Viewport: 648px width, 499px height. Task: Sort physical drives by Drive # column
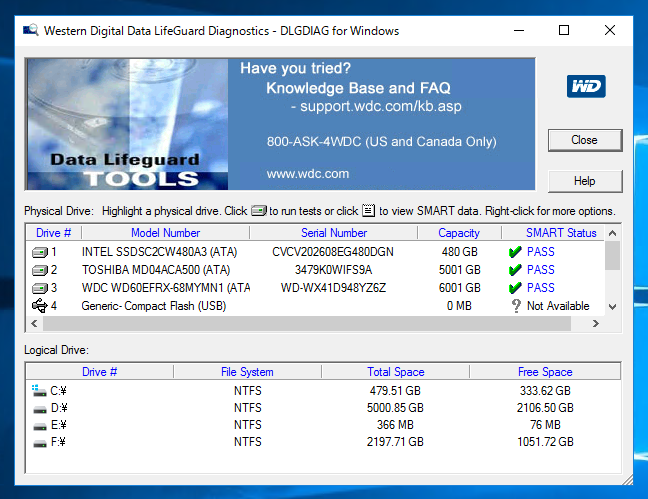(54, 233)
